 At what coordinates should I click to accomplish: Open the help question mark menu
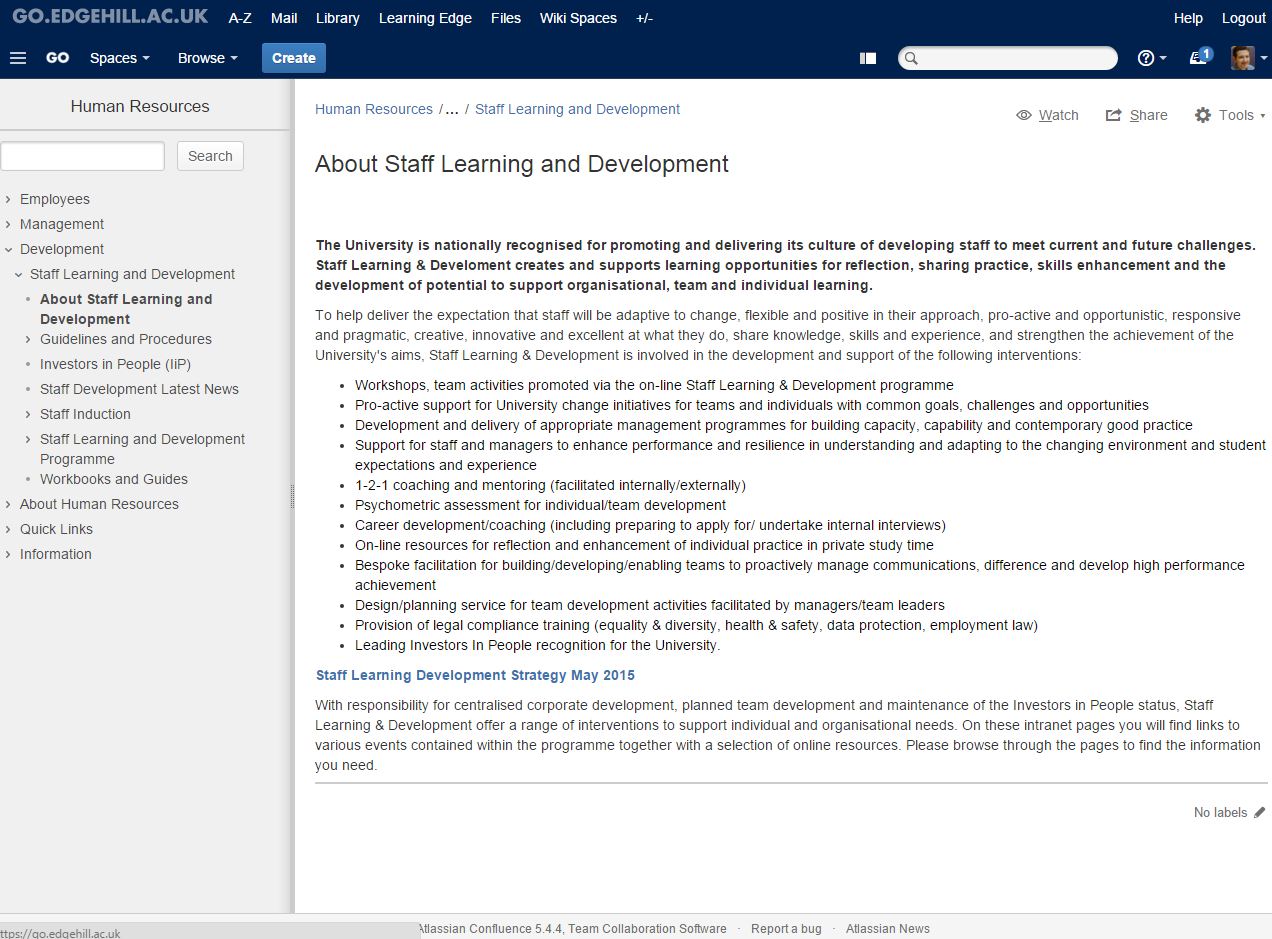pos(1151,58)
